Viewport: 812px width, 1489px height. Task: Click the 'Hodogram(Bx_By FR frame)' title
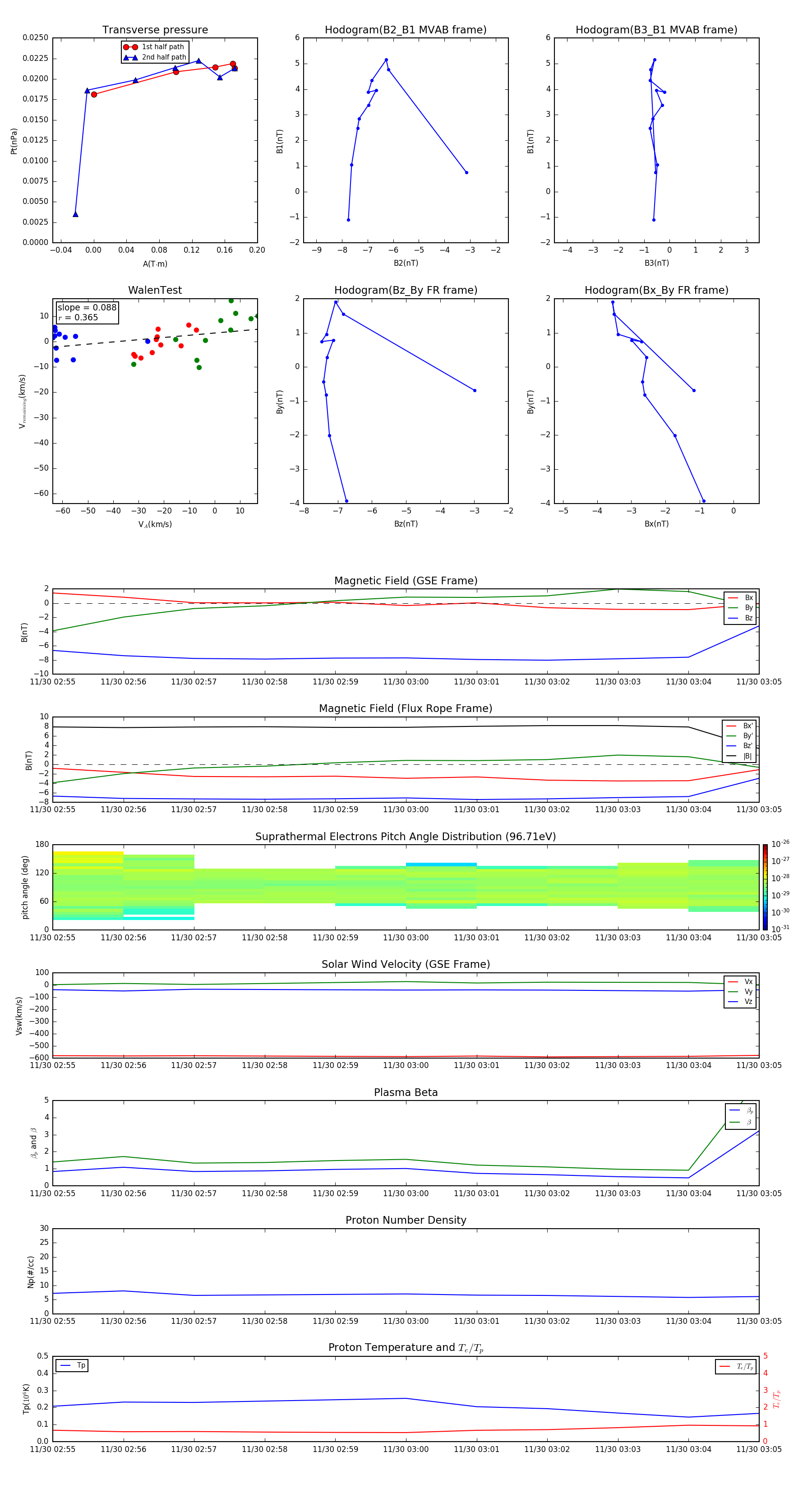click(656, 290)
